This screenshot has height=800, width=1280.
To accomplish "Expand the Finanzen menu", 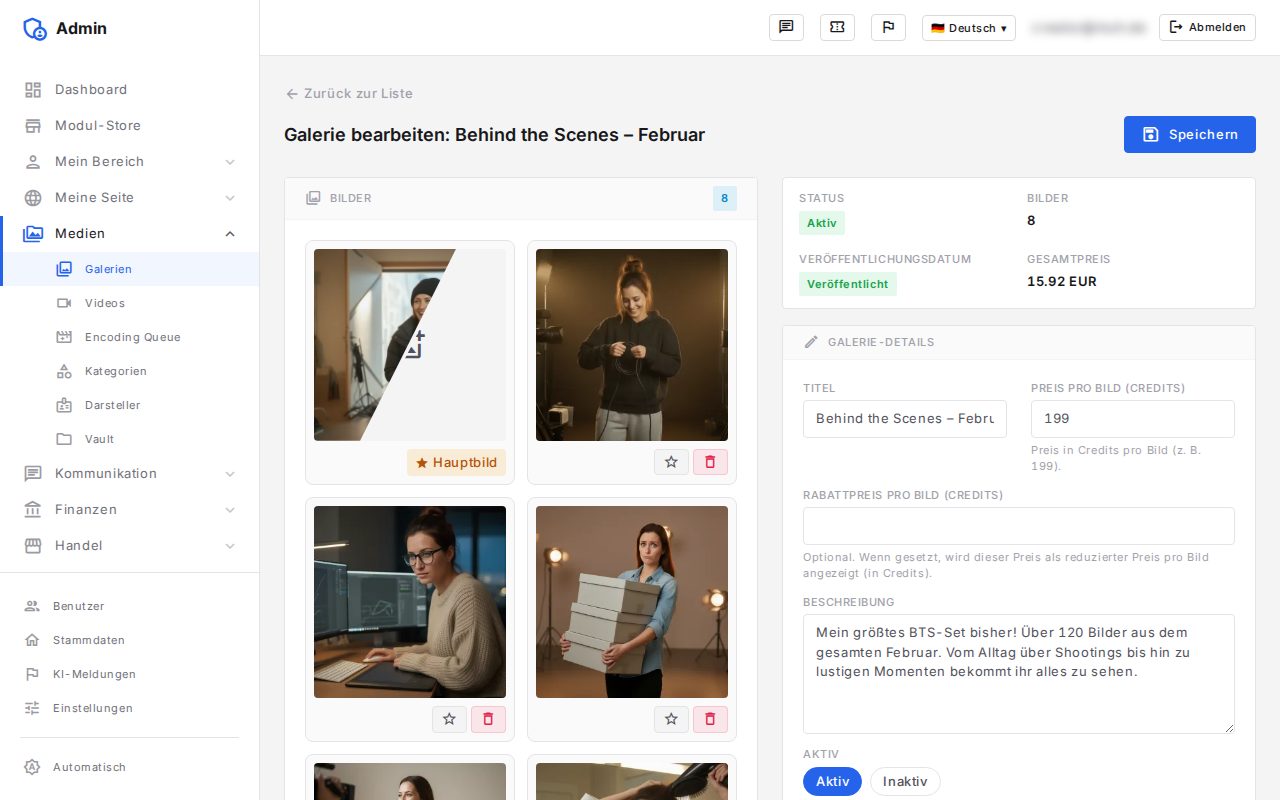I will coord(129,510).
